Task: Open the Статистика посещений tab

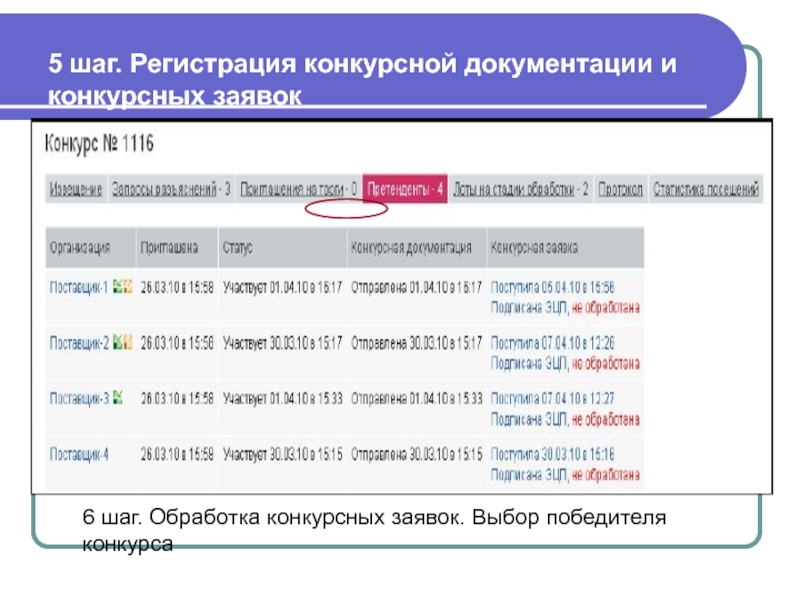Action: coord(706,189)
